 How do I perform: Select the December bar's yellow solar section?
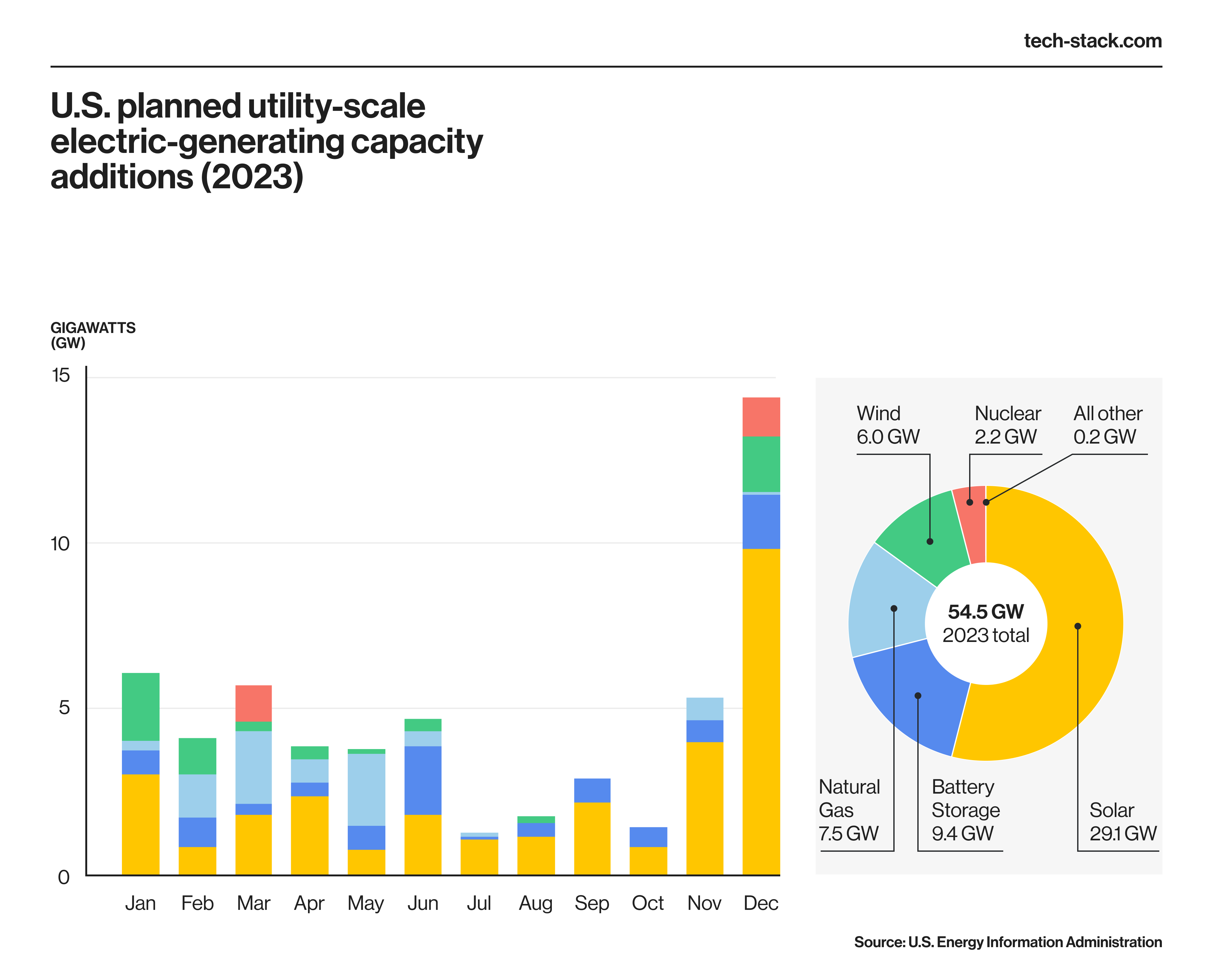(x=761, y=711)
